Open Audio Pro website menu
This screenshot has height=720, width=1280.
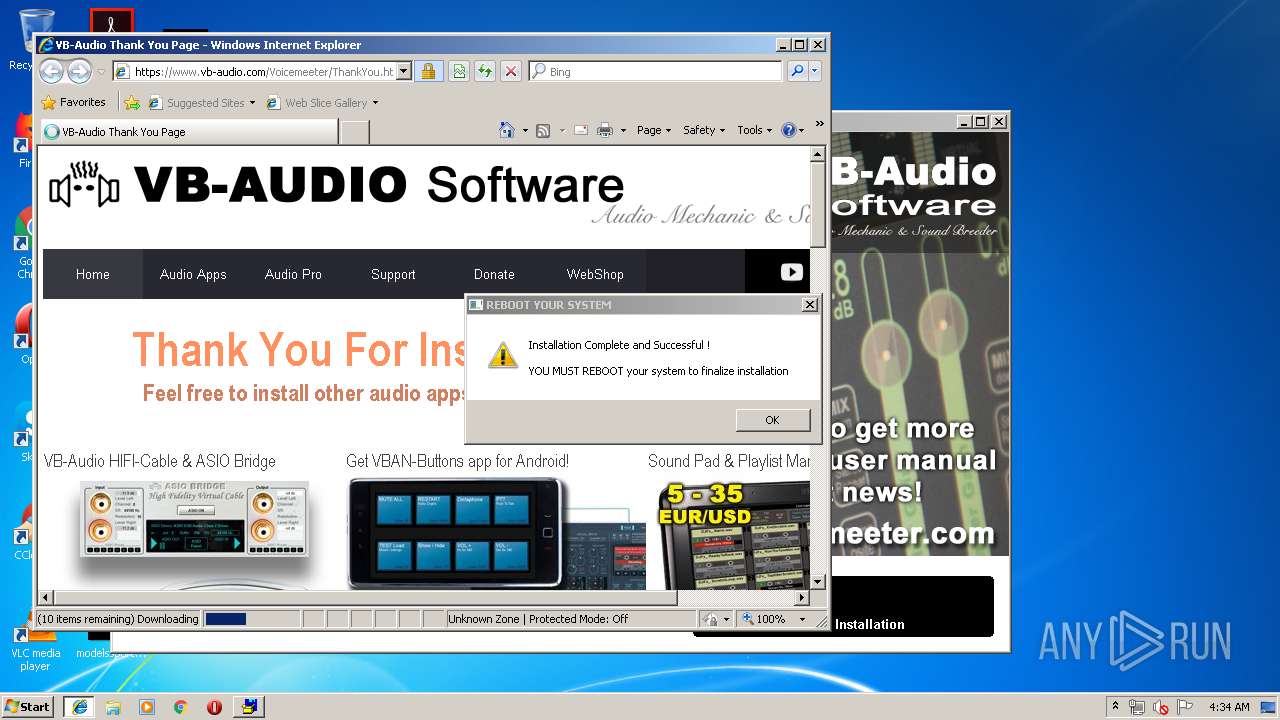tap(293, 274)
